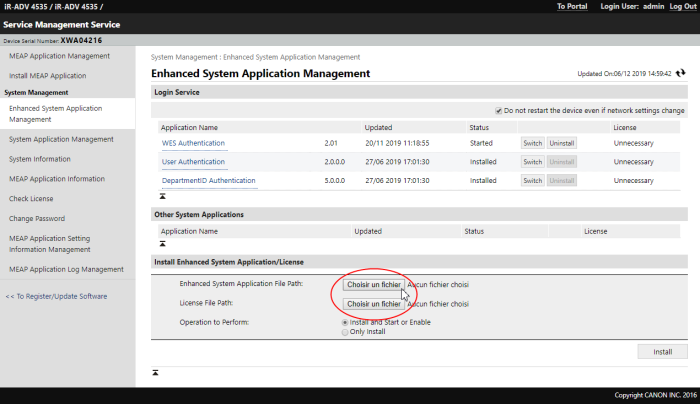Screen dimensions: 700x404
Task: Click the back-to-top arrow under Login Service table
Action: click(162, 196)
